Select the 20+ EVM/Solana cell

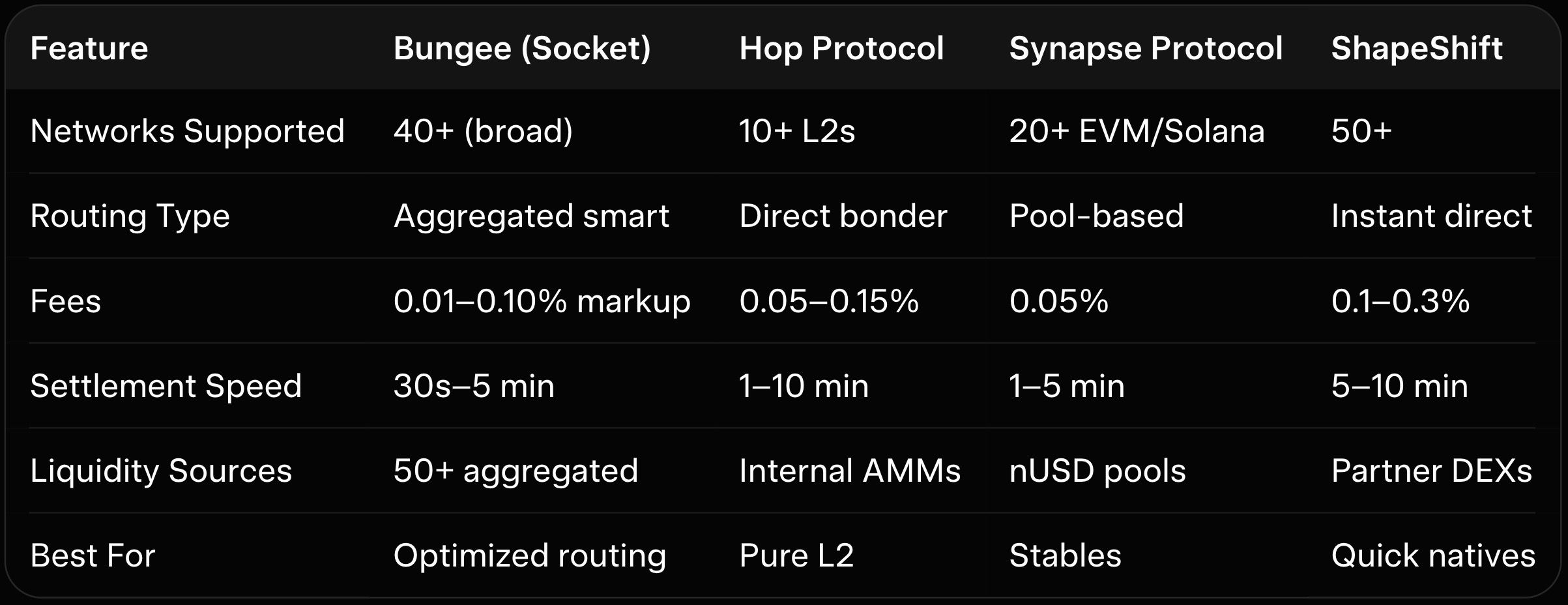1137,131
